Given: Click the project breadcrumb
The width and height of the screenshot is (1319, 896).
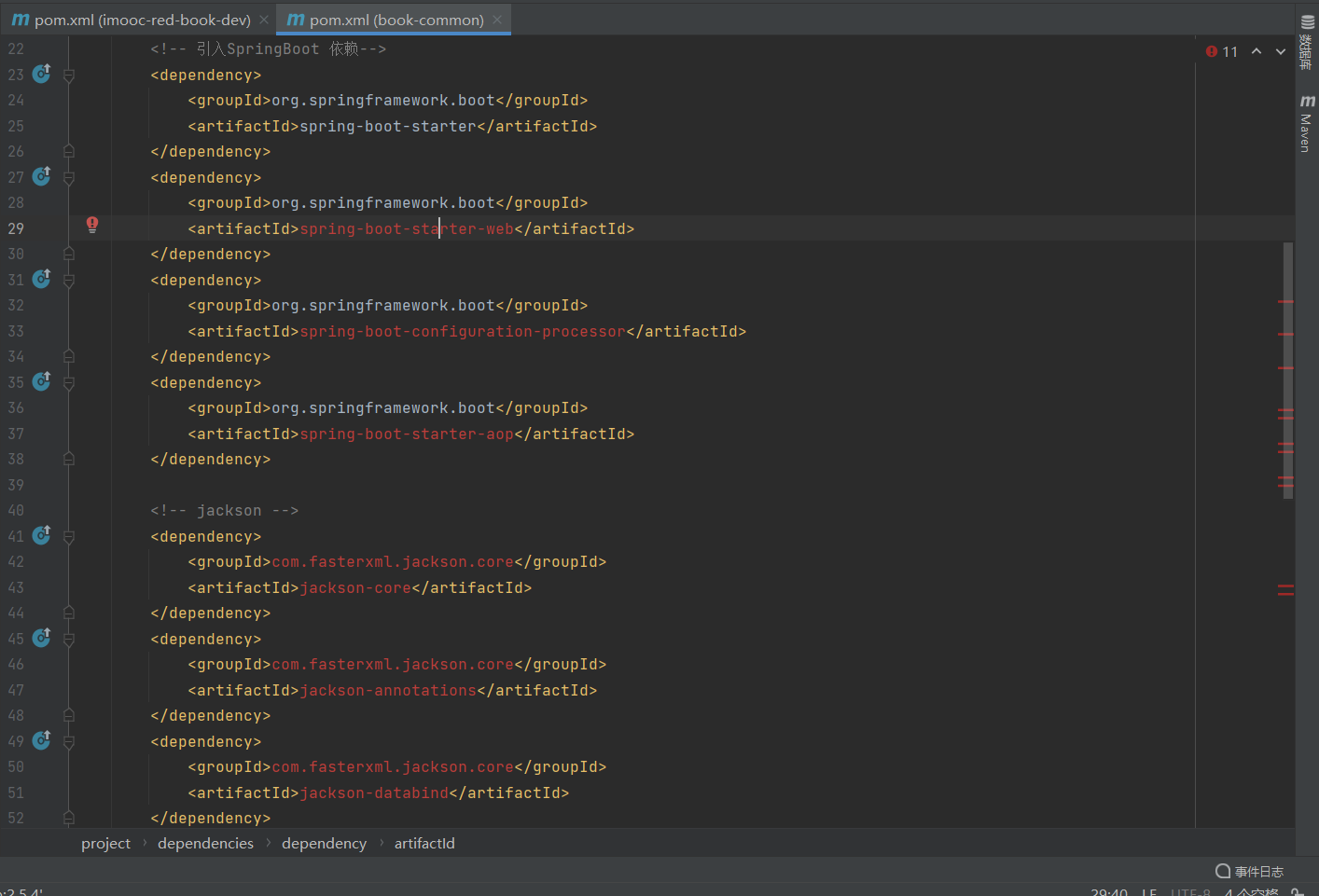Looking at the screenshot, I should [x=105, y=843].
